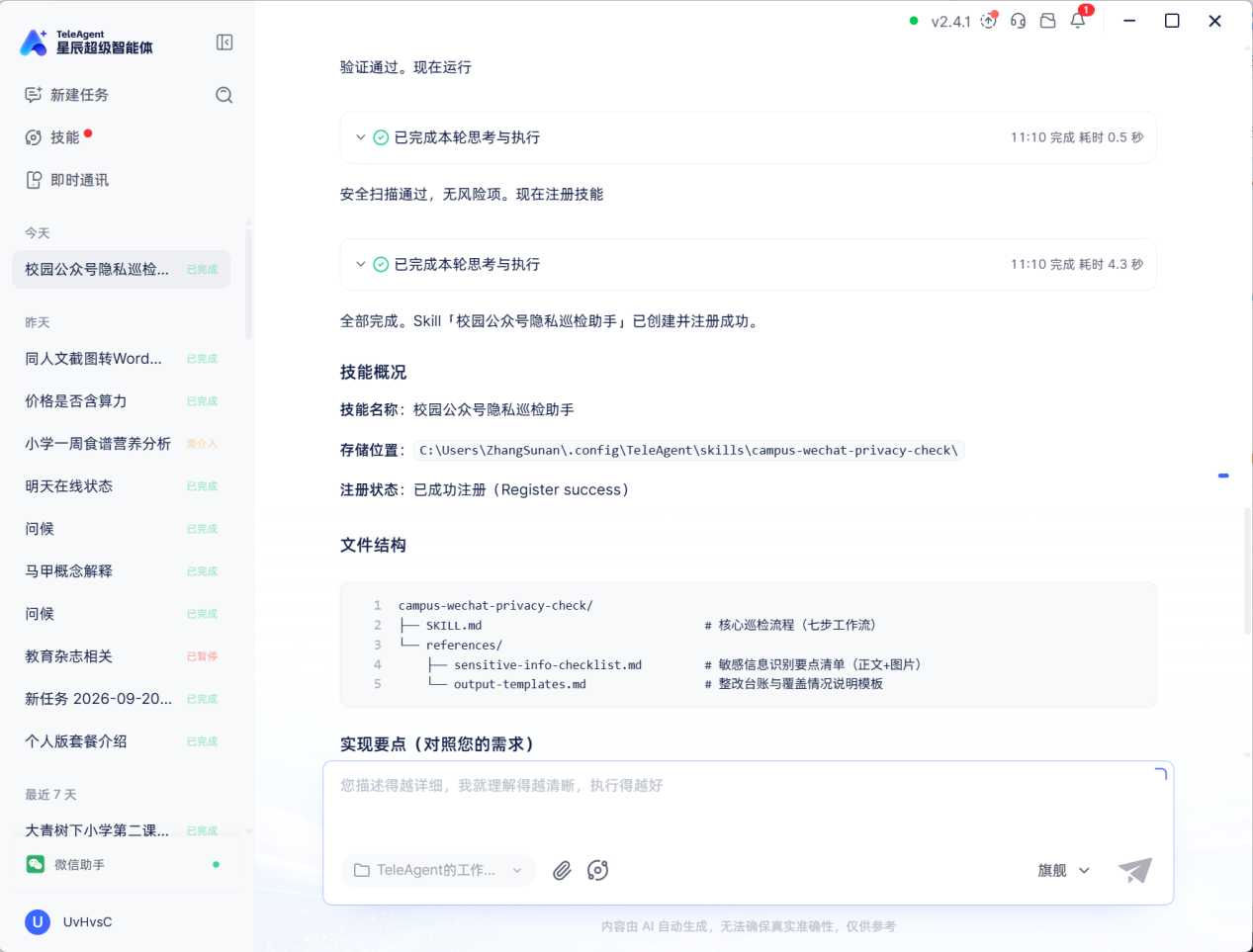This screenshot has width=1253, height=952.
Task: Open task 马甲概念解释
Action: tap(121, 571)
